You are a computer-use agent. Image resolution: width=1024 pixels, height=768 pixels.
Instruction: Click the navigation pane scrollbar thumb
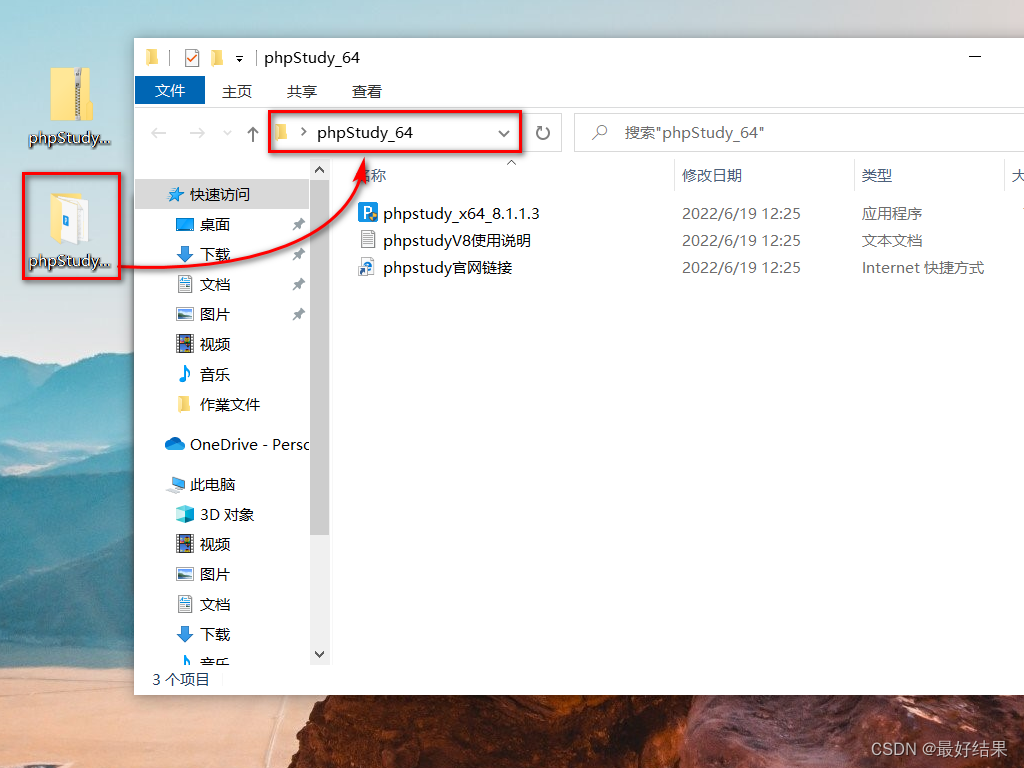[x=319, y=358]
